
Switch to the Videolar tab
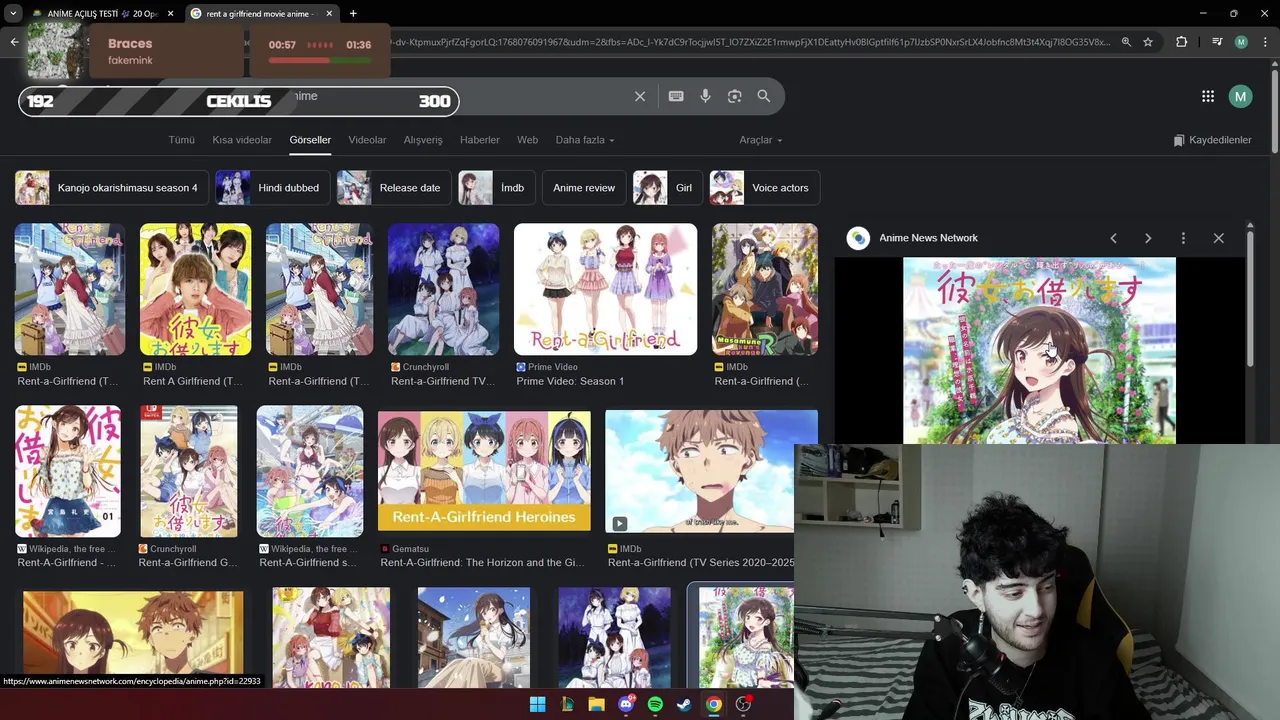coord(367,140)
